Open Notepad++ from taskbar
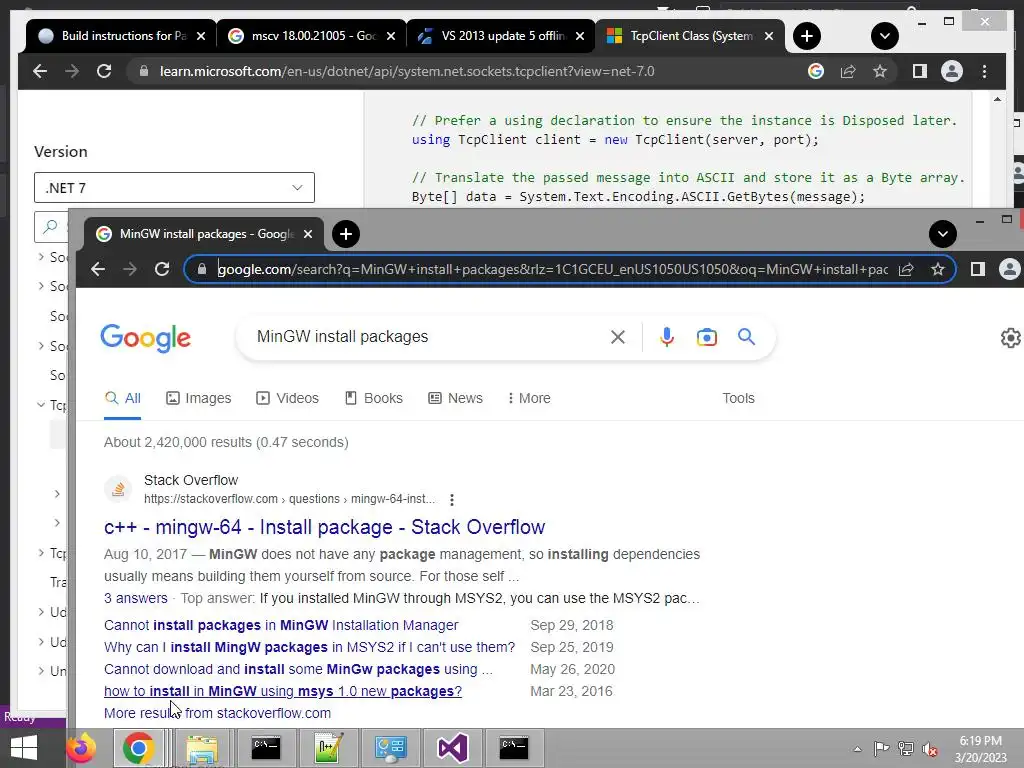1024x768 pixels. point(328,748)
